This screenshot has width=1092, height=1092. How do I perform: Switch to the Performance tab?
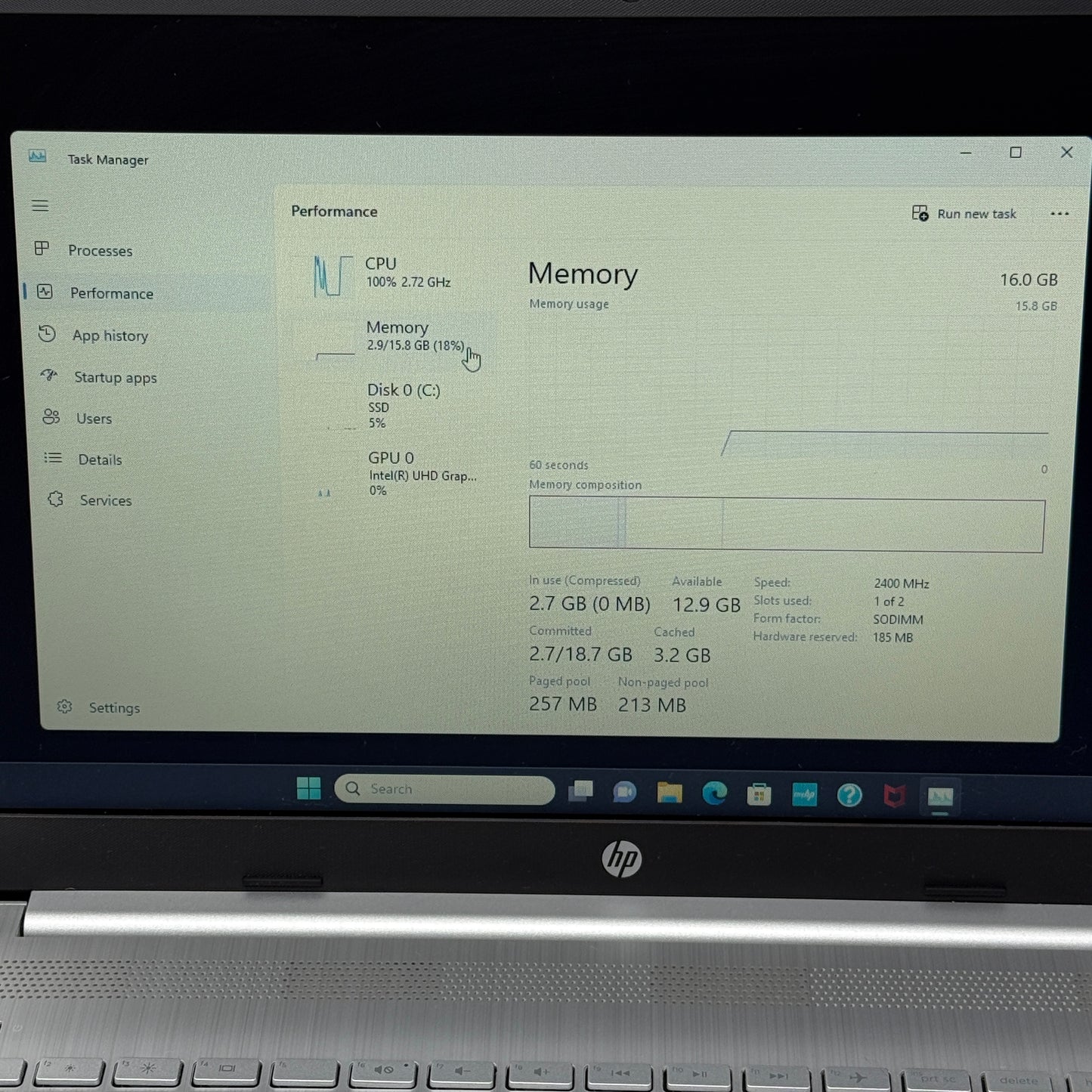[x=110, y=293]
